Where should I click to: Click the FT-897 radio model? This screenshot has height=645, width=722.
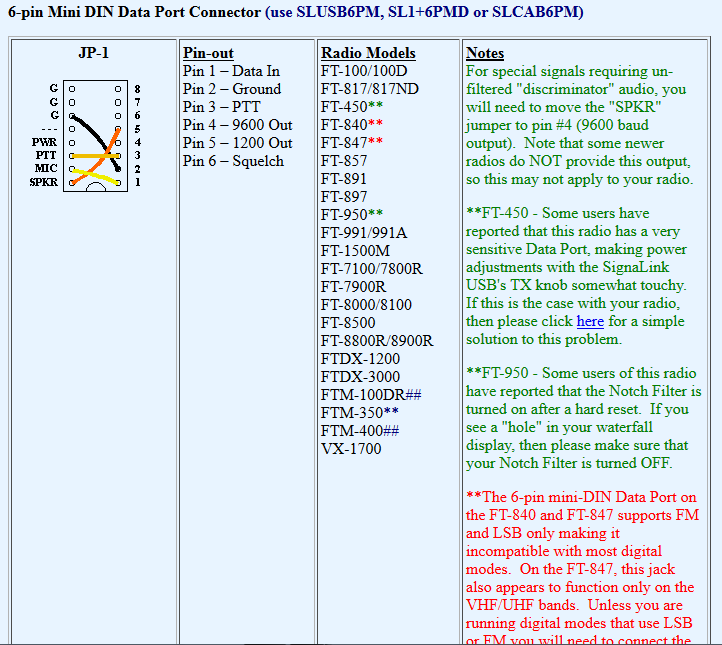point(344,197)
